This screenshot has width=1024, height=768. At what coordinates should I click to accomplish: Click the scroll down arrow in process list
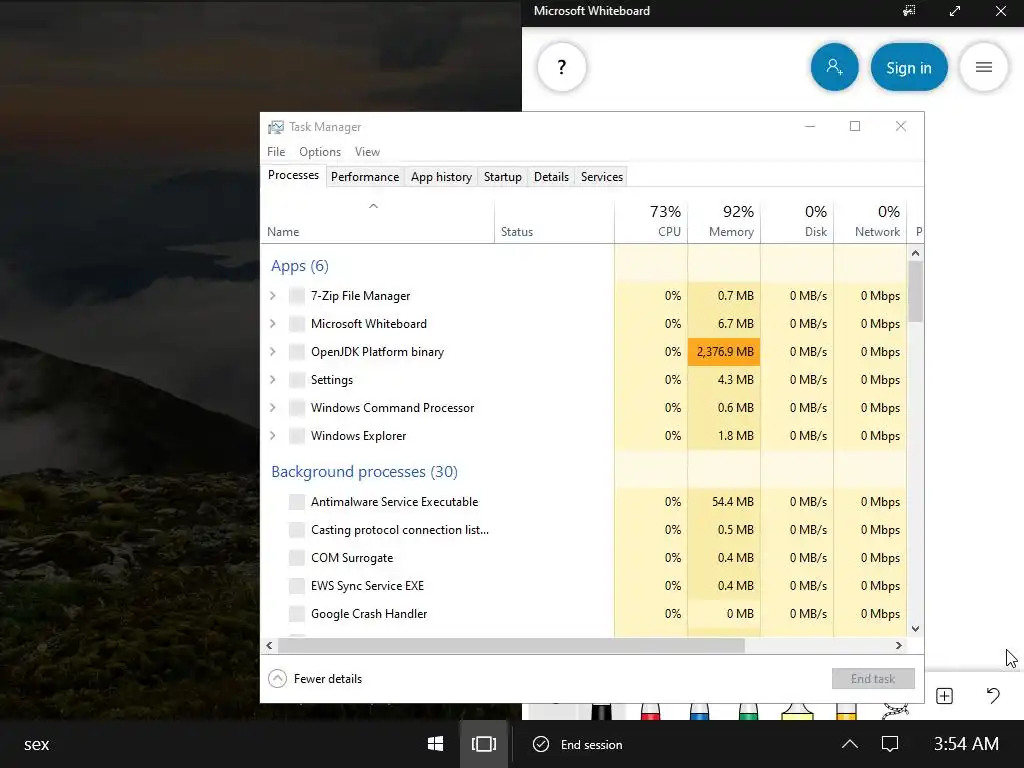click(x=915, y=629)
